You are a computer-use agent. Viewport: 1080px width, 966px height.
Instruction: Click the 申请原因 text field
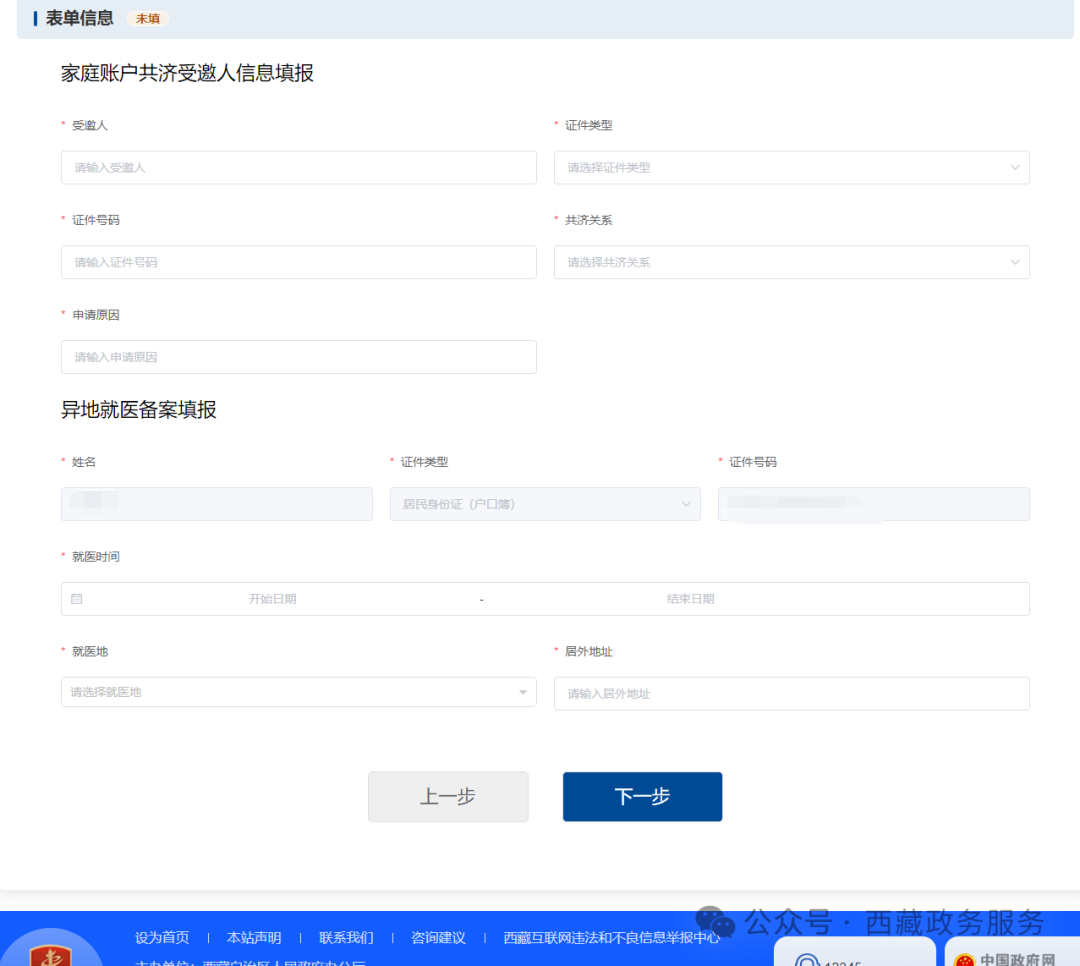click(298, 357)
